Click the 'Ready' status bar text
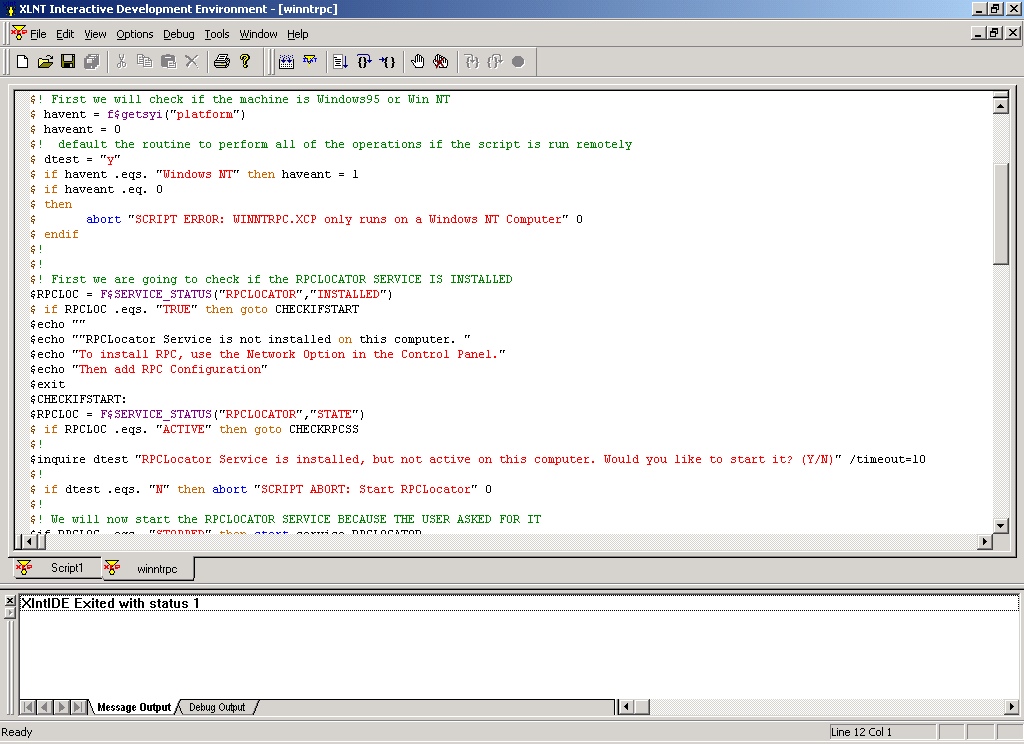The width and height of the screenshot is (1024, 744). pos(17,732)
